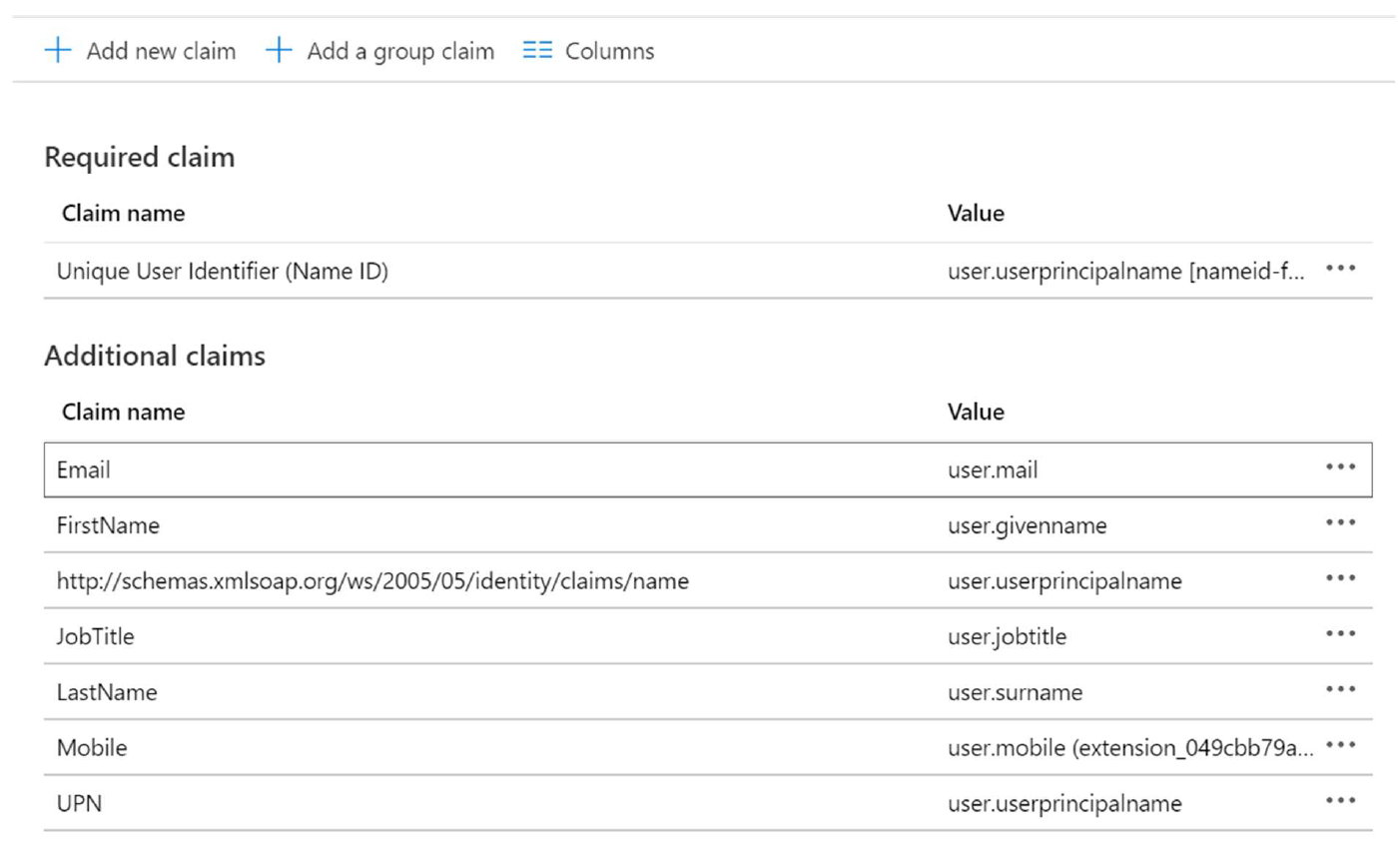Click the plus icon for Add a group claim
1400x849 pixels.
[x=279, y=50]
